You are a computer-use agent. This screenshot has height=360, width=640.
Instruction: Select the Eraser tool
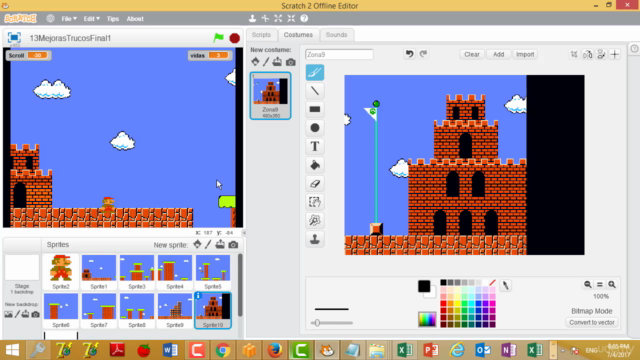(315, 184)
